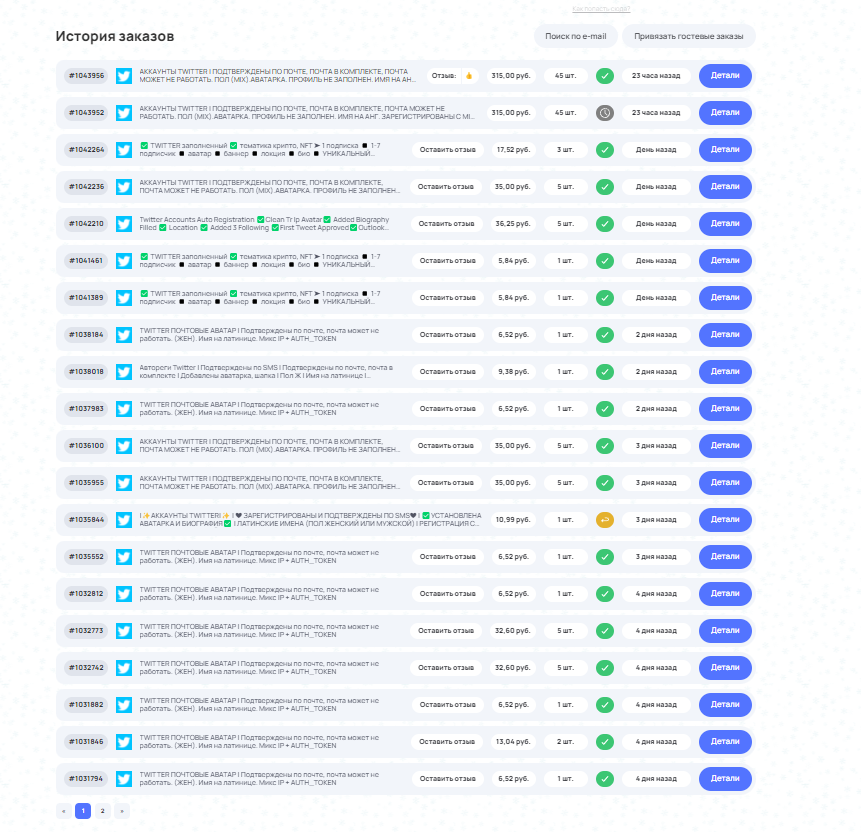Leave review for order #1042236
The image size is (861, 832).
pos(446,187)
